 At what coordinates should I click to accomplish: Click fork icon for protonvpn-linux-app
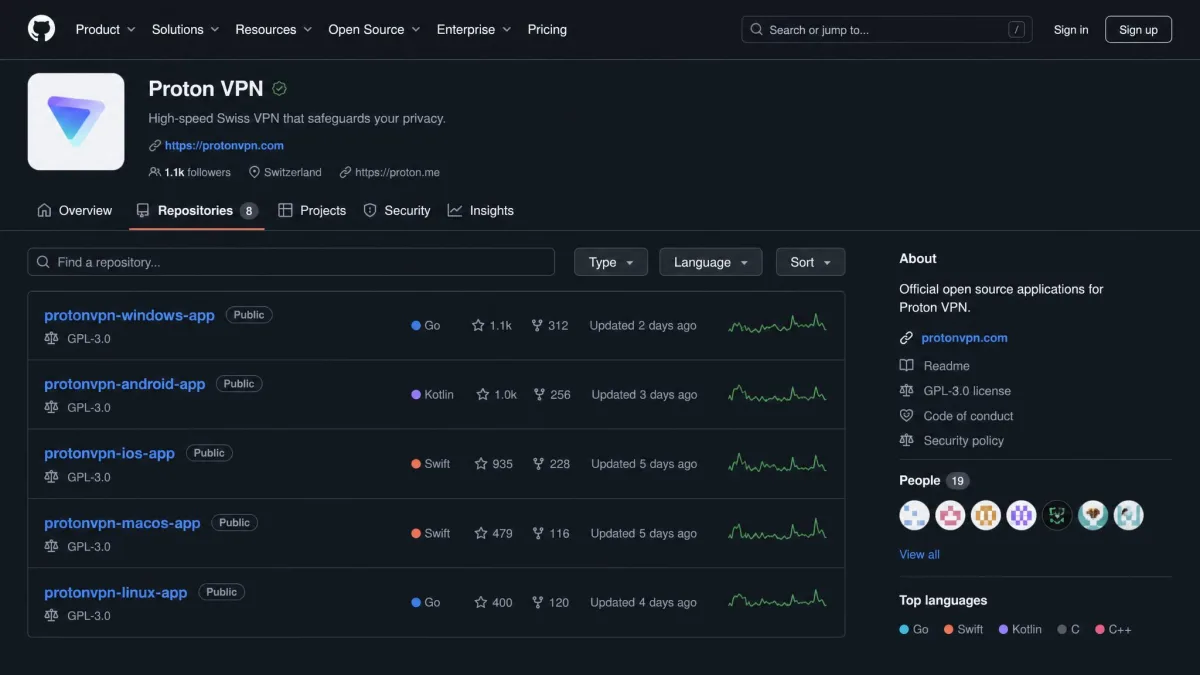click(x=538, y=603)
